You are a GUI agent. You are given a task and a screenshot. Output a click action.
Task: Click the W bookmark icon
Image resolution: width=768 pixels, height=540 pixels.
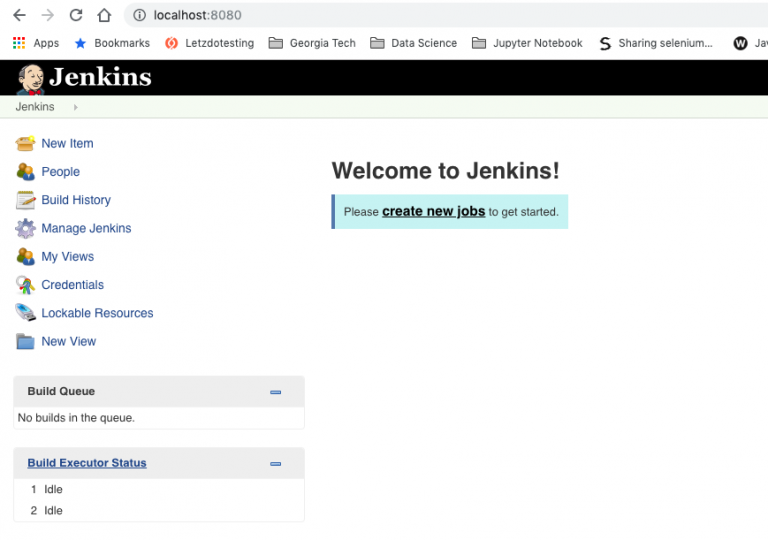(740, 43)
